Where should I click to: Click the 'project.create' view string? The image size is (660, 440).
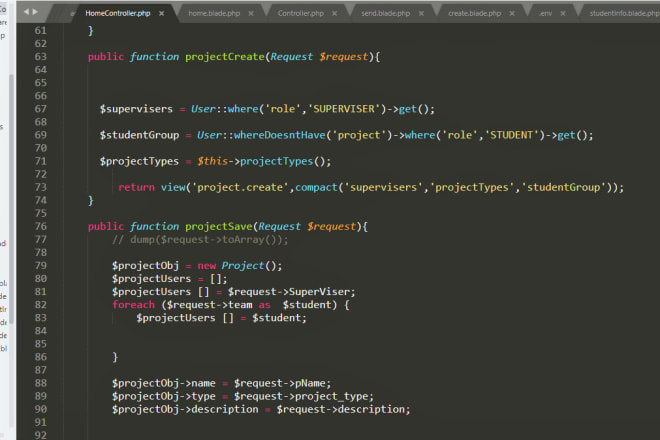(x=240, y=187)
